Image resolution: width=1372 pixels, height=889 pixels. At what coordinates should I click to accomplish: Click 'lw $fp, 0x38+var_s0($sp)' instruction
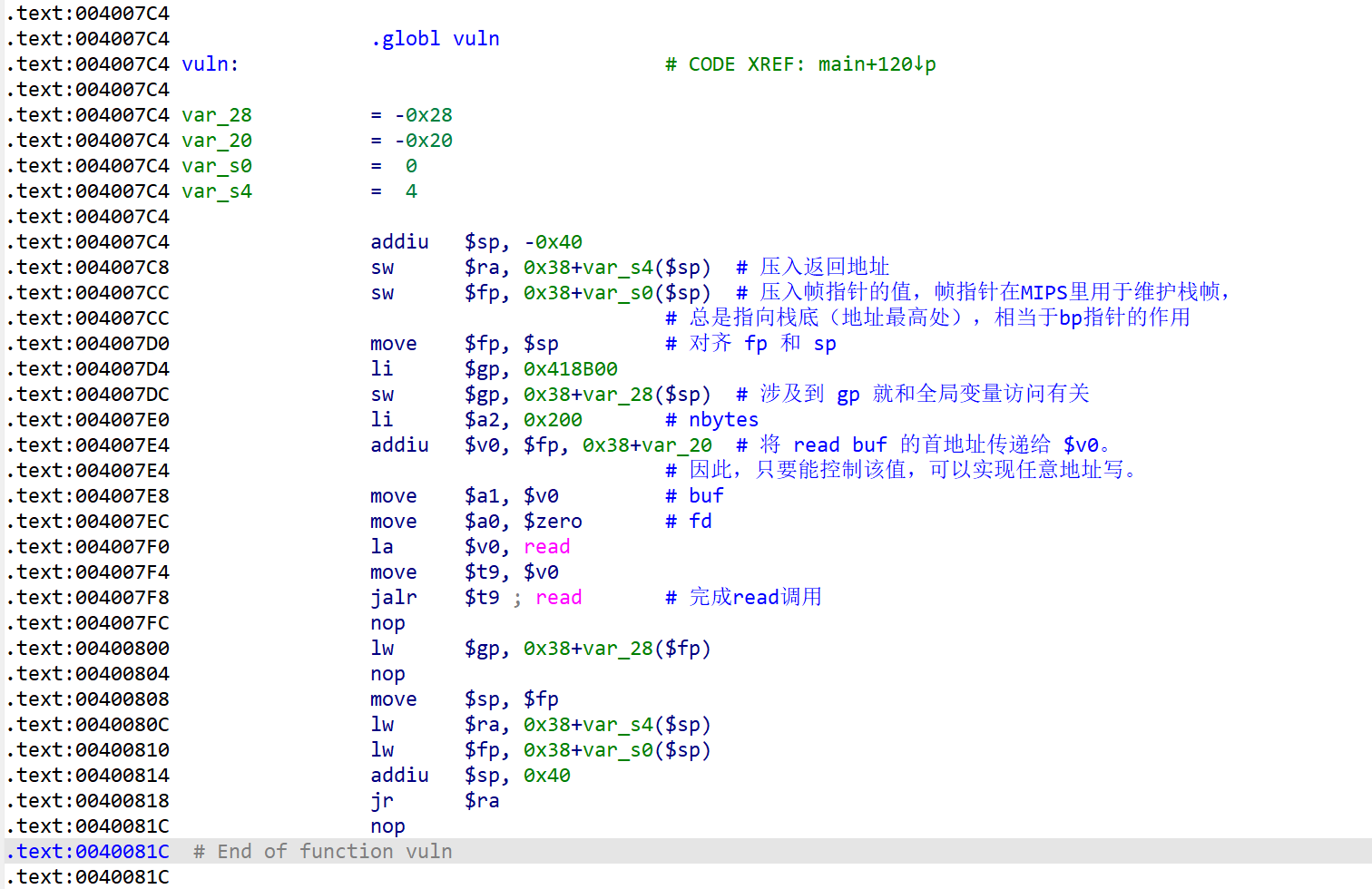point(541,750)
